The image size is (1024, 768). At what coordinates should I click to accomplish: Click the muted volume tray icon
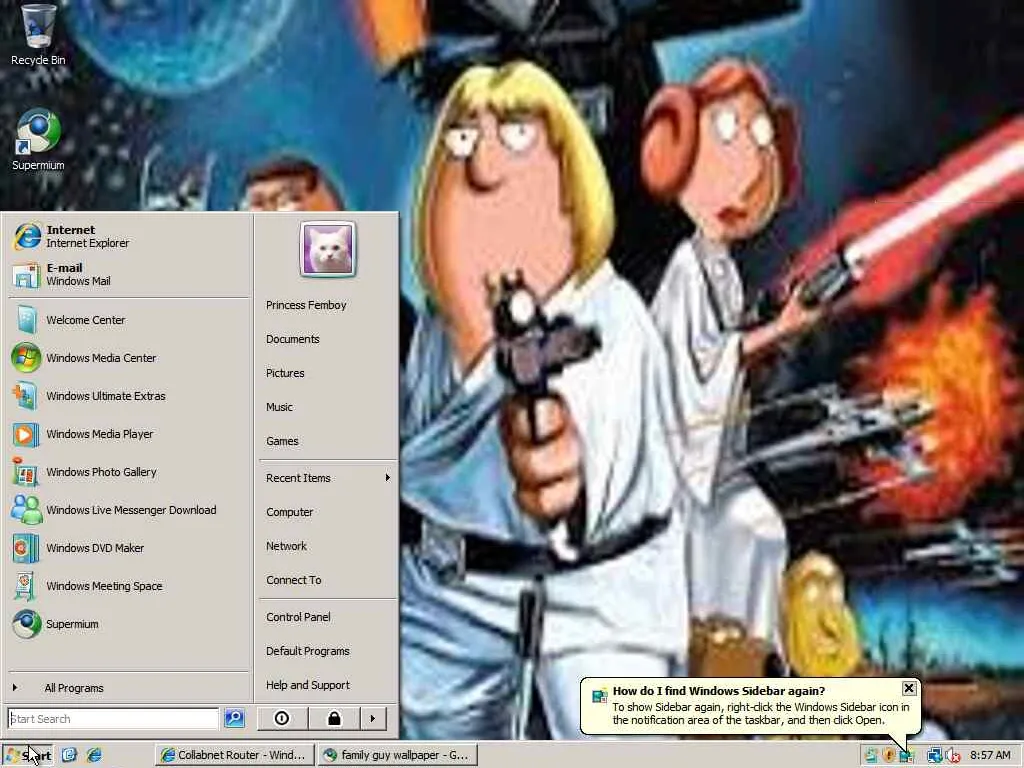(953, 756)
